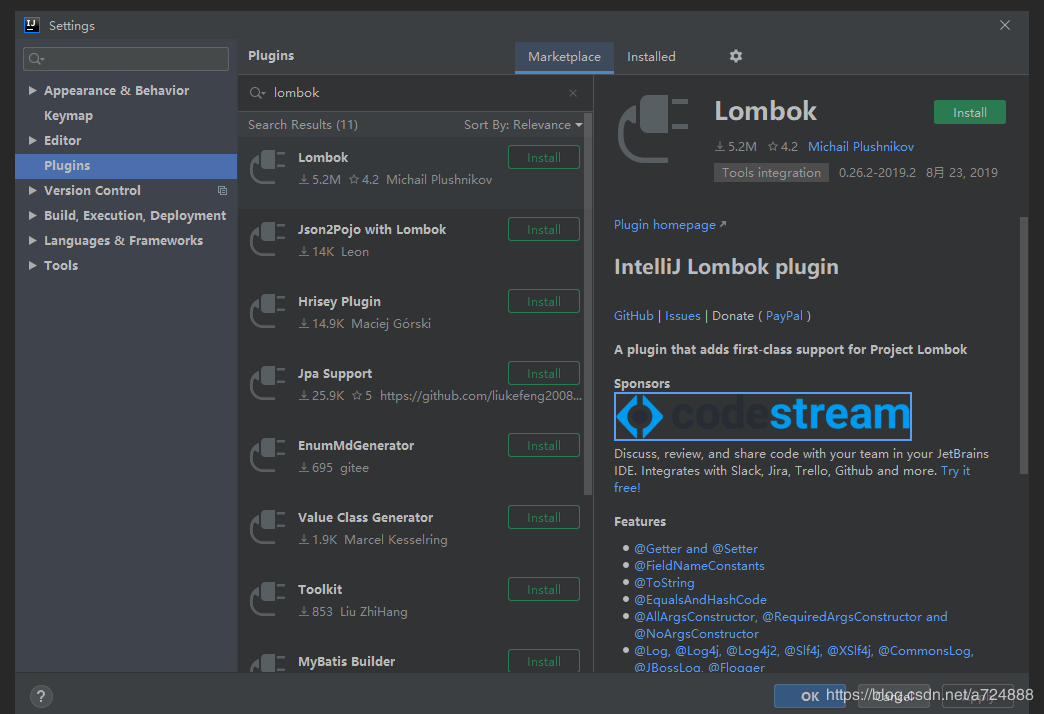The image size is (1044, 714).
Task: Install the Value Class Generator plugin
Action: (x=543, y=518)
